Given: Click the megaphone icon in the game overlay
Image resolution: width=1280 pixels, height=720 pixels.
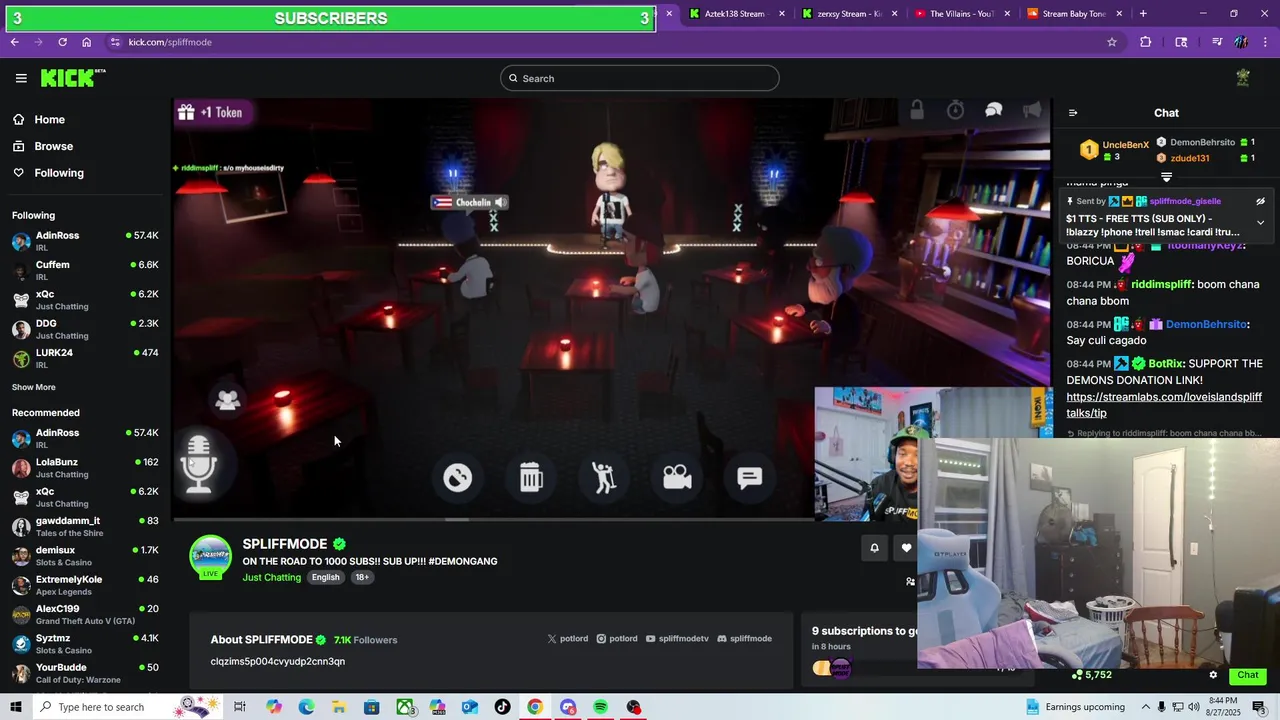Looking at the screenshot, I should click(1032, 110).
